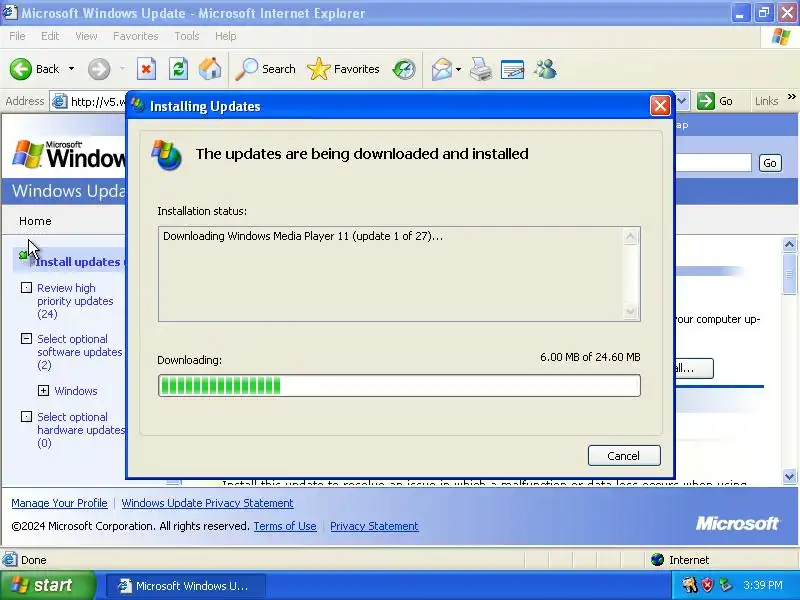Click the Stop loading icon

146,69
